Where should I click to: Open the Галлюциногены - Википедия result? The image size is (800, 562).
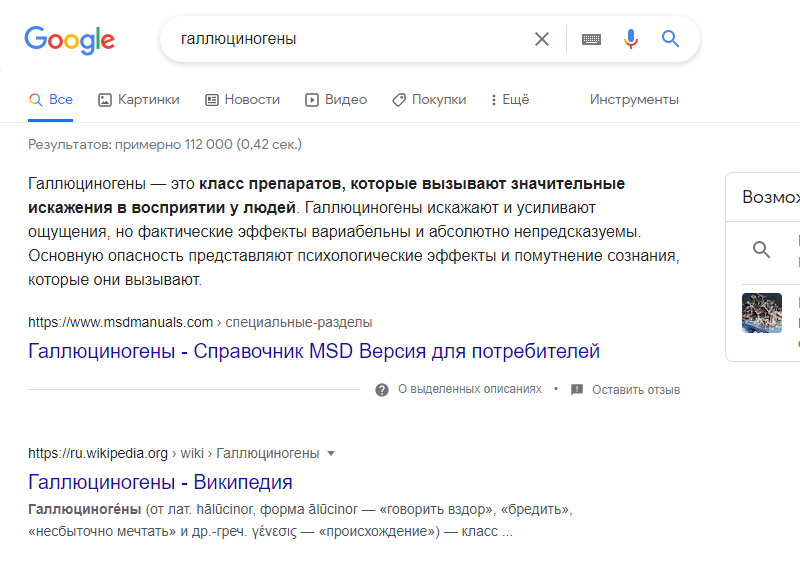click(160, 482)
